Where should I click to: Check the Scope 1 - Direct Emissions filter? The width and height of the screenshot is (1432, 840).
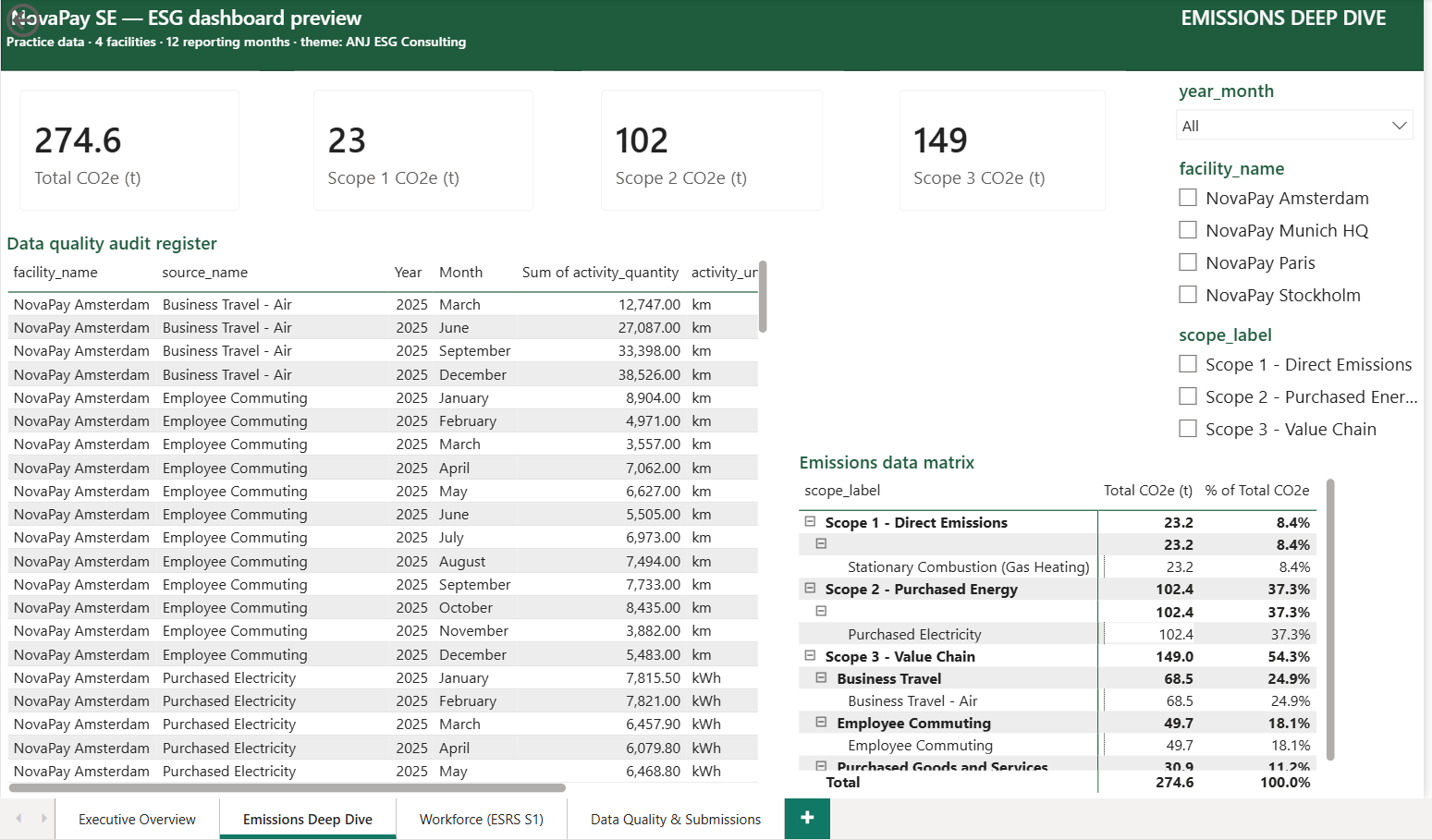click(x=1188, y=364)
